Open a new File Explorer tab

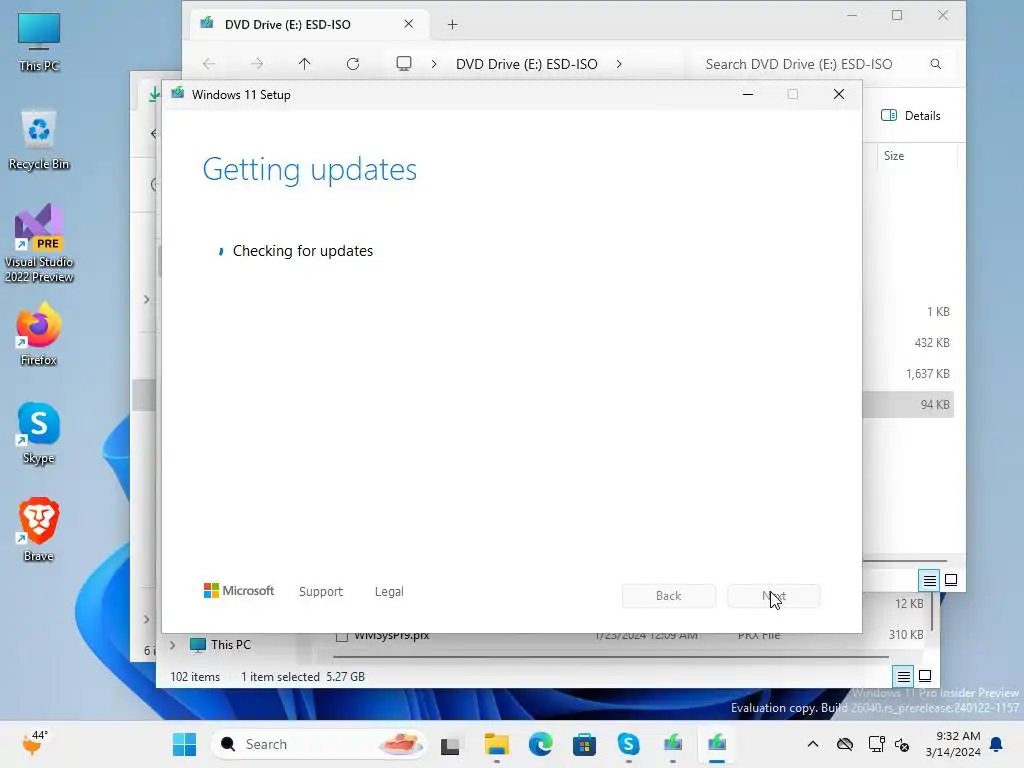coord(453,25)
